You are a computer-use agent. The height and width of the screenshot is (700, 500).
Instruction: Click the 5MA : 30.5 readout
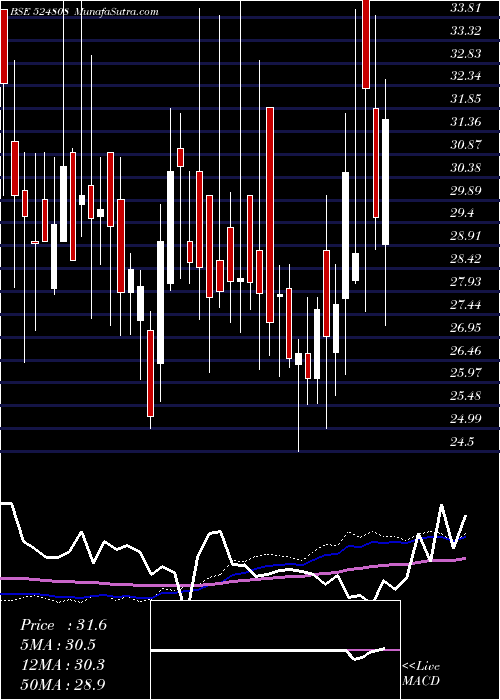58,645
